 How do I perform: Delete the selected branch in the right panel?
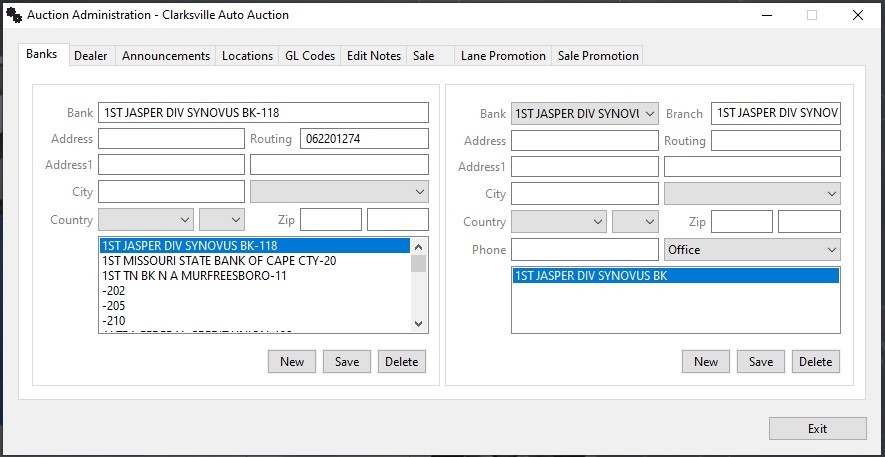coord(815,361)
